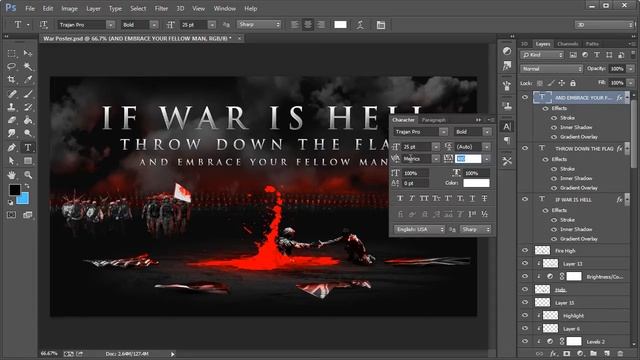Select the Rectangular Marquee tool
The width and height of the screenshot is (640, 360).
coord(11,53)
